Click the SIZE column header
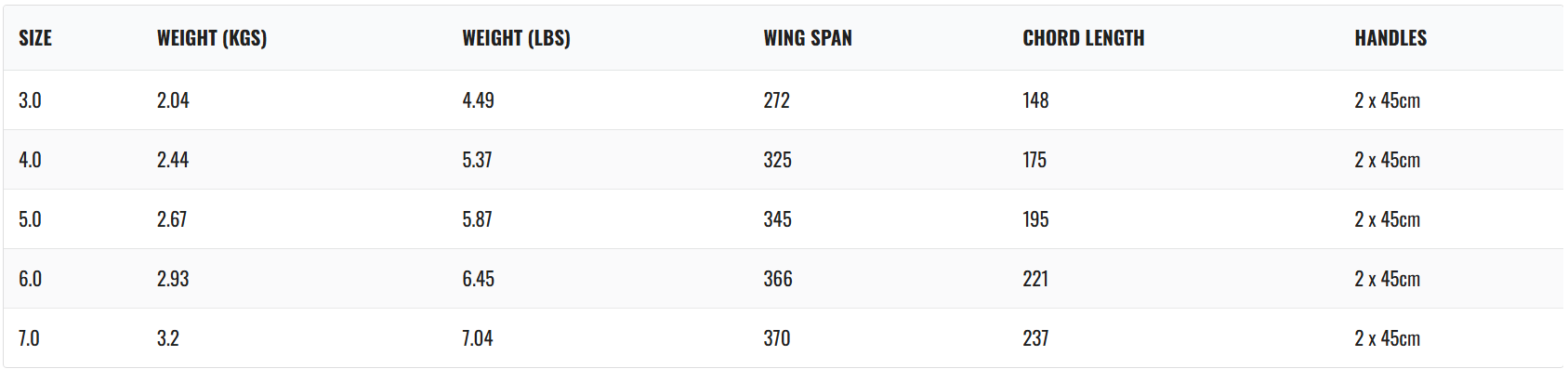1568x369 pixels. click(x=35, y=38)
